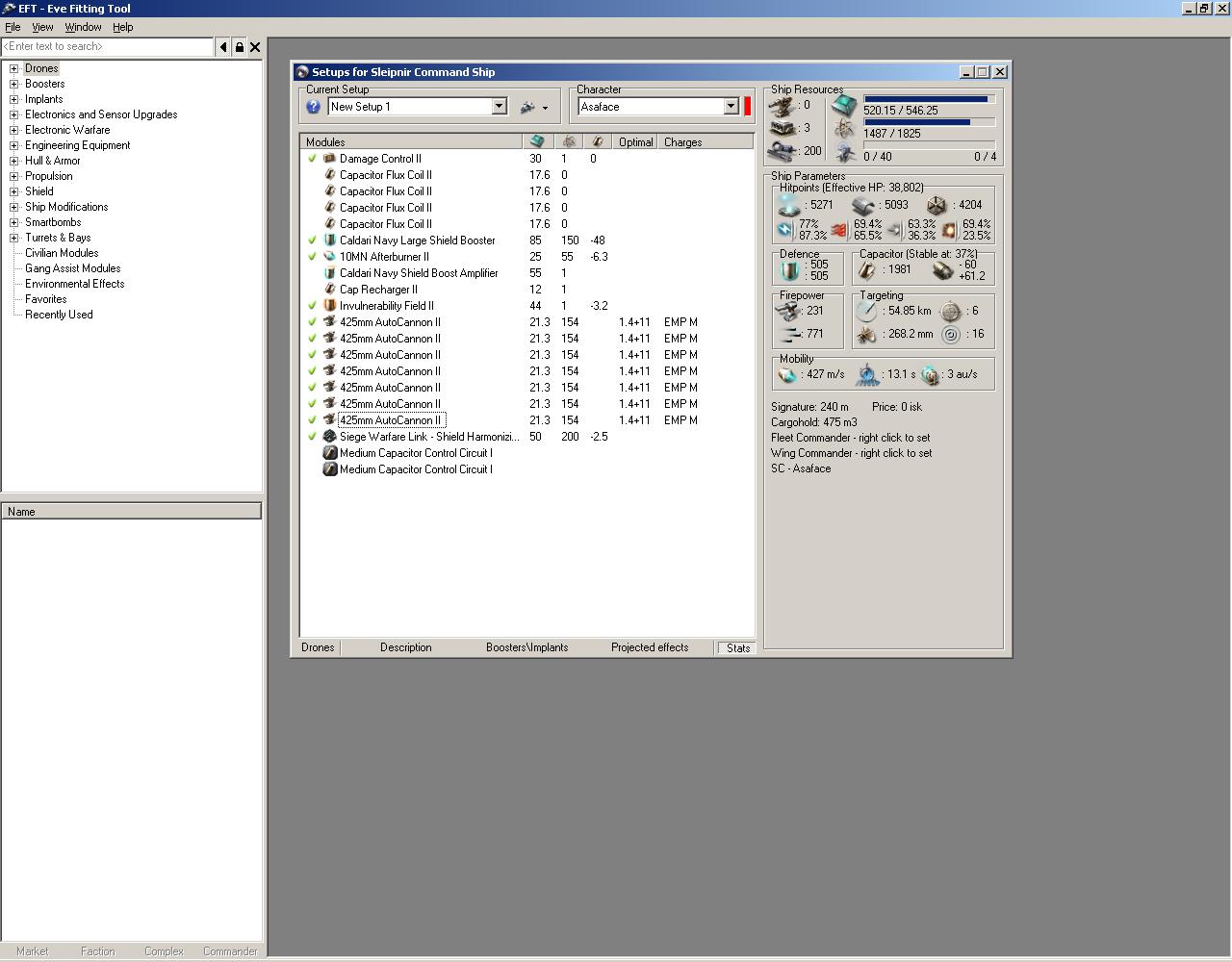Expand the Shield category
The height and width of the screenshot is (962, 1232).
(x=13, y=191)
